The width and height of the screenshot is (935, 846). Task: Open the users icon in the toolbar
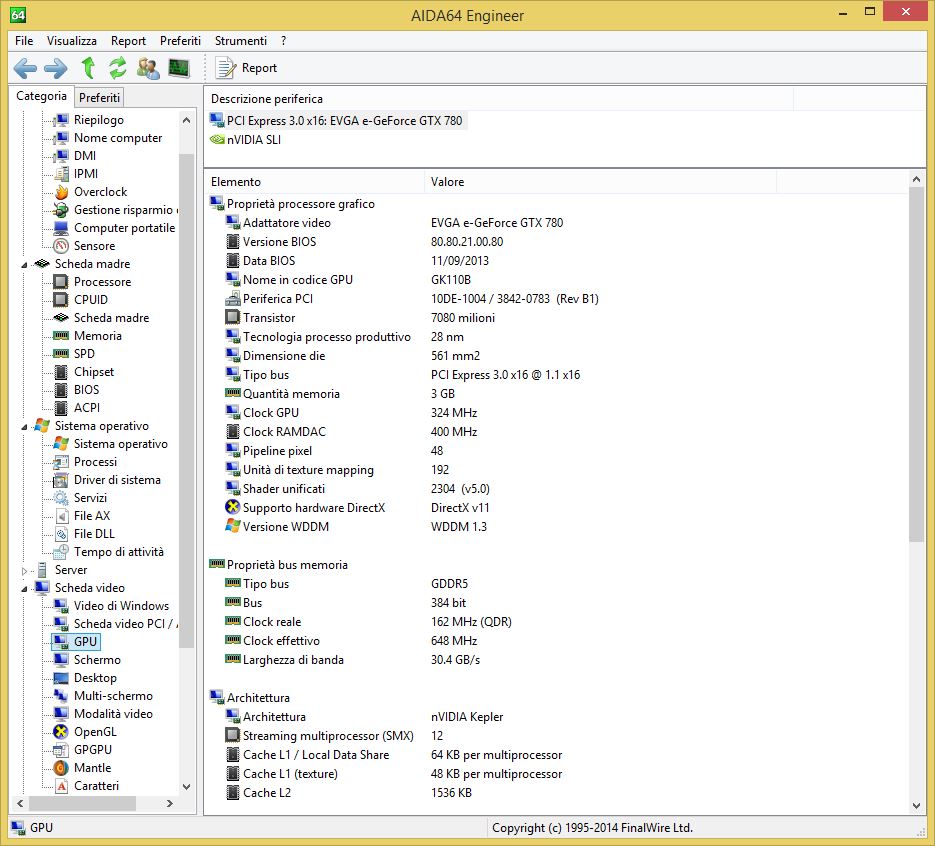(148, 68)
